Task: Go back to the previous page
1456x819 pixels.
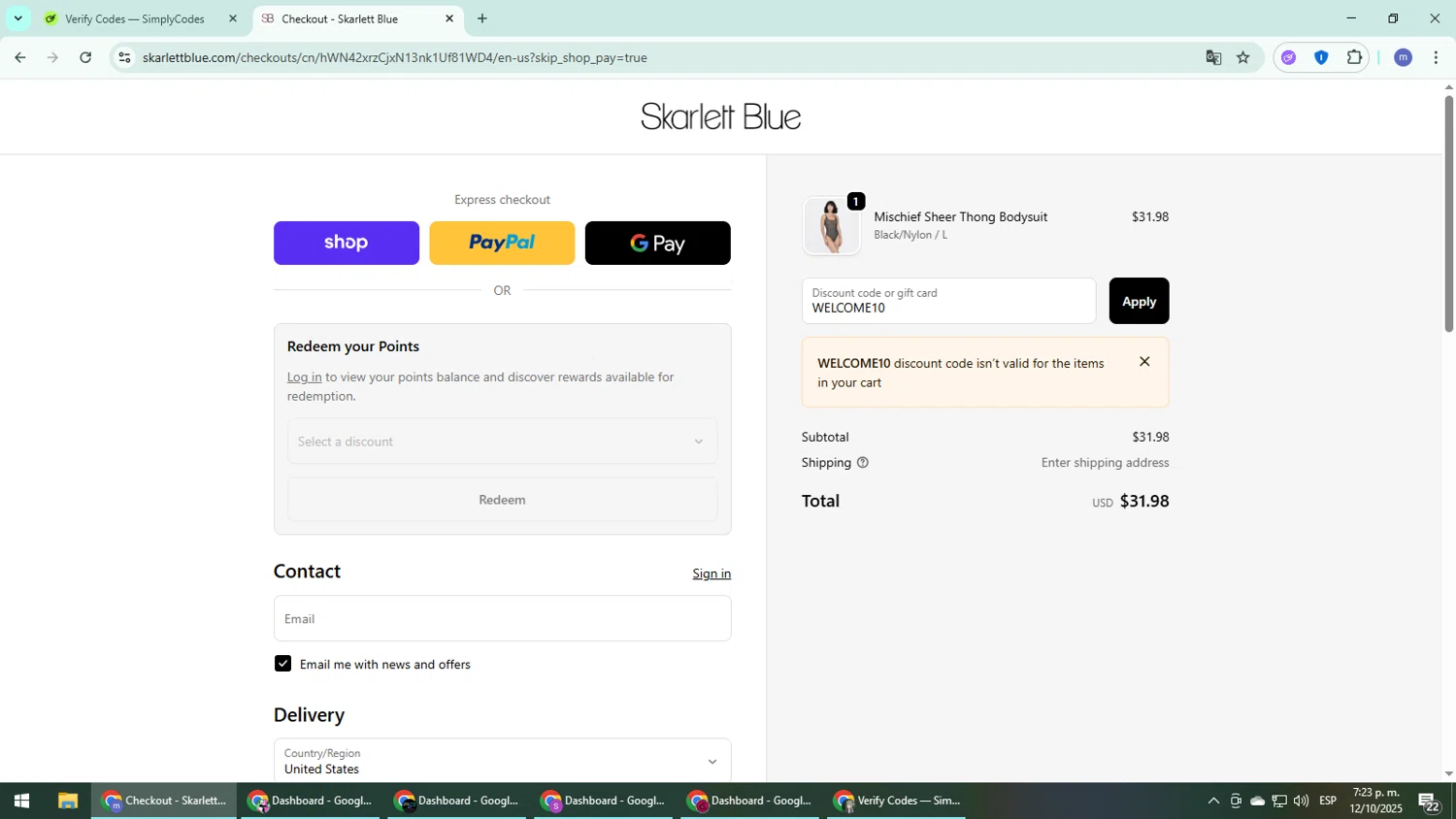Action: coord(19,57)
